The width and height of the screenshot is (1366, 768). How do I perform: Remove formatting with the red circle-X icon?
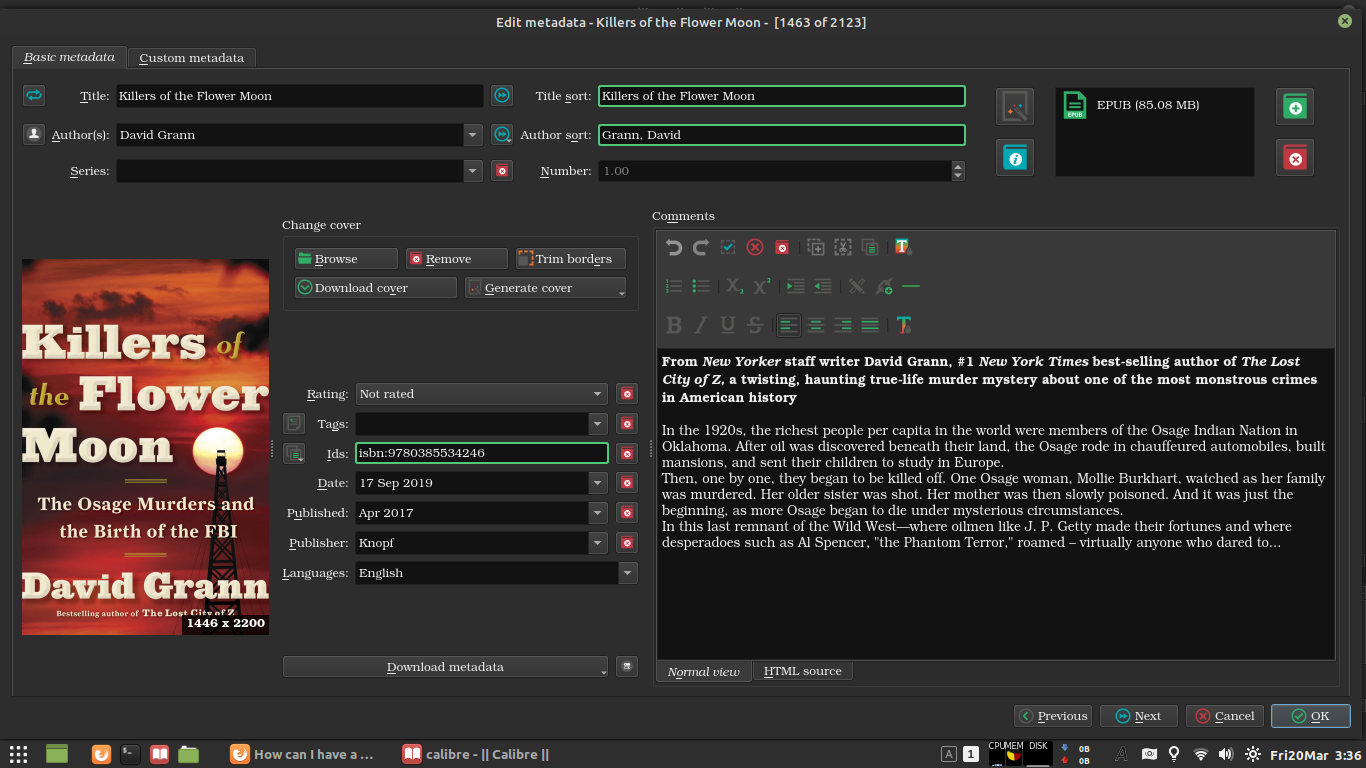(755, 247)
